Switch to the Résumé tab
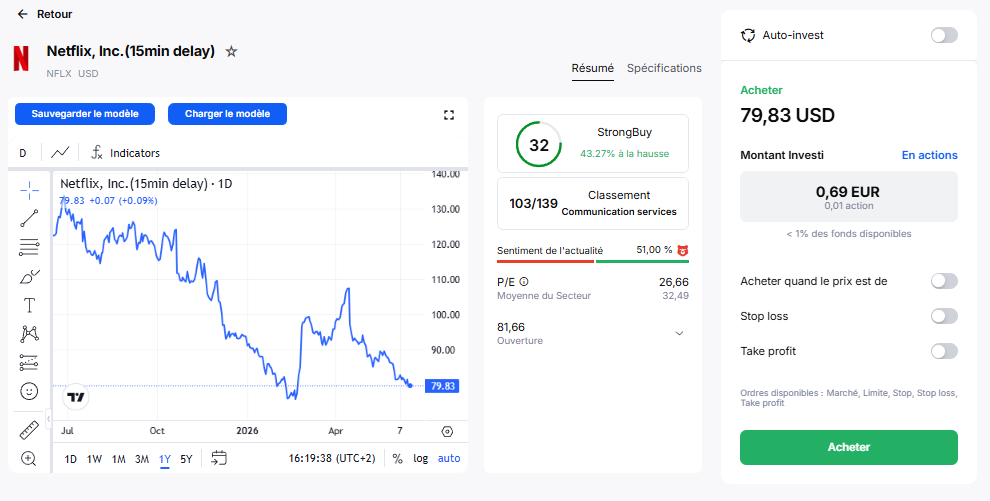Screen dimensions: 990x501 pyautogui.click(x=592, y=68)
